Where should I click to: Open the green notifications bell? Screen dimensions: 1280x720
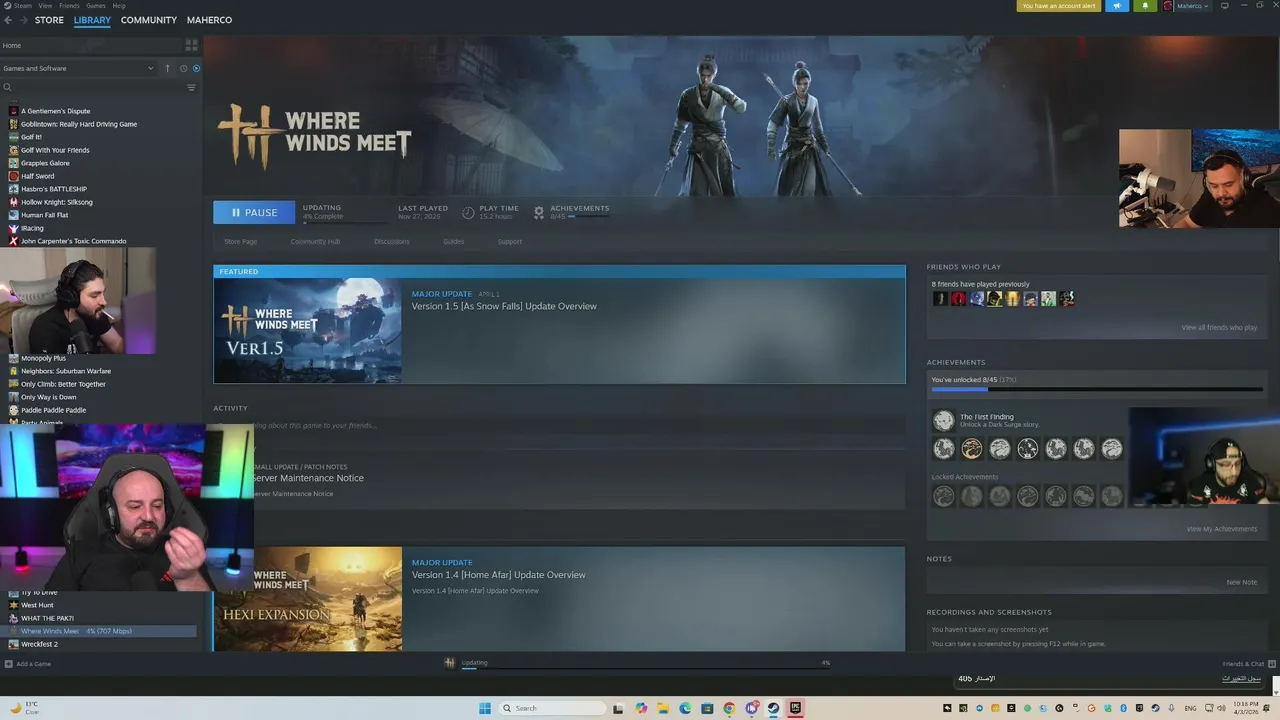coord(1145,6)
